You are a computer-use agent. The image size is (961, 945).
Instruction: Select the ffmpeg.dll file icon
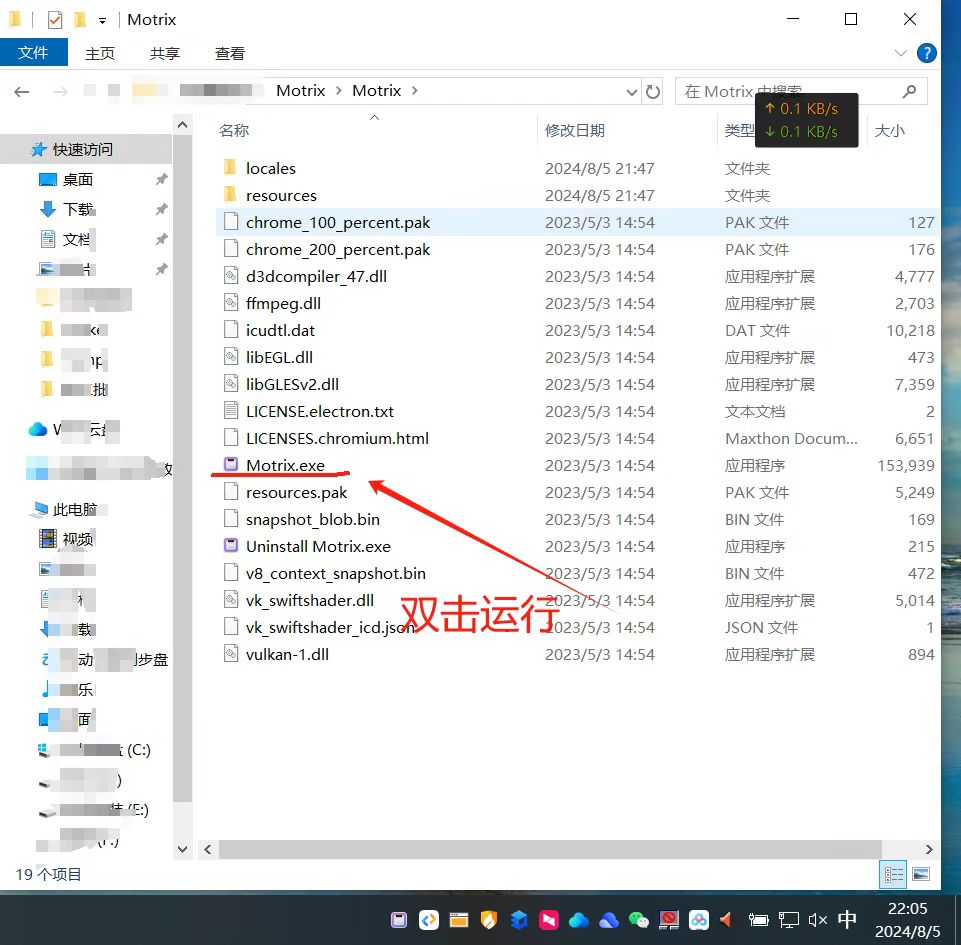coord(230,303)
